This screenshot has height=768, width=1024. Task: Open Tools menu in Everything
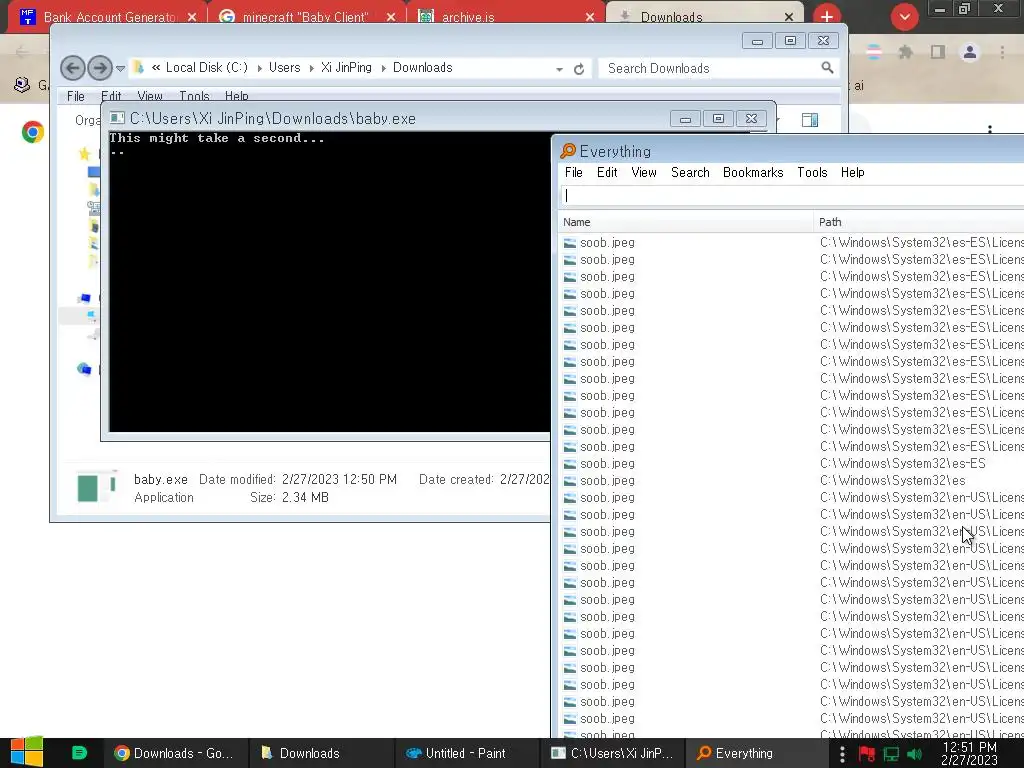tap(812, 172)
